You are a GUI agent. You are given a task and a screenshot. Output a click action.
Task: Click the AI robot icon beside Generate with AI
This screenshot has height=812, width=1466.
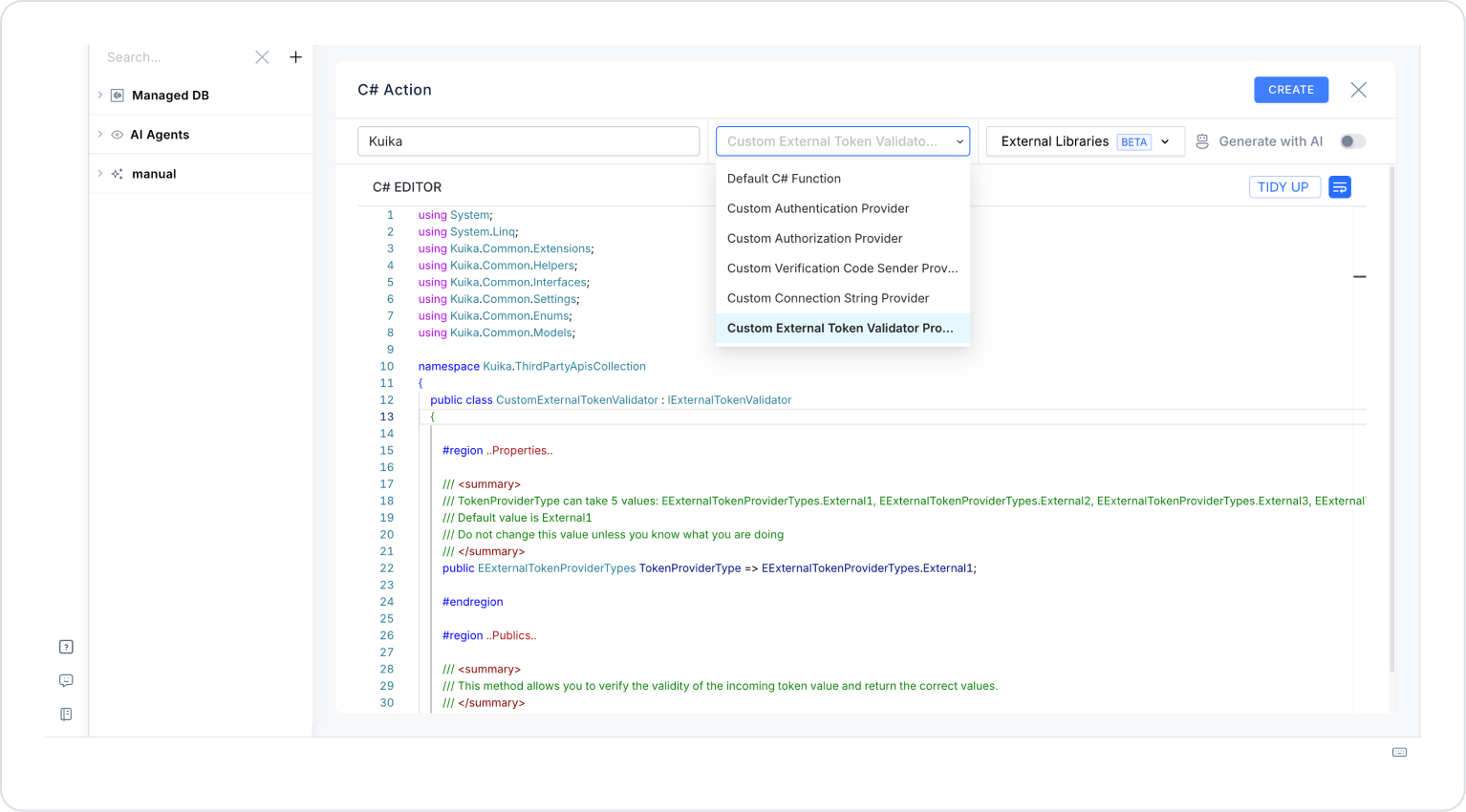click(1202, 141)
